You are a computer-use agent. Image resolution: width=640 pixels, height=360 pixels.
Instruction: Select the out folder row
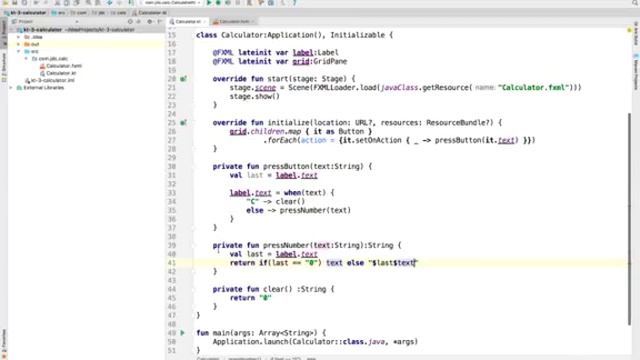pyautogui.click(x=86, y=44)
